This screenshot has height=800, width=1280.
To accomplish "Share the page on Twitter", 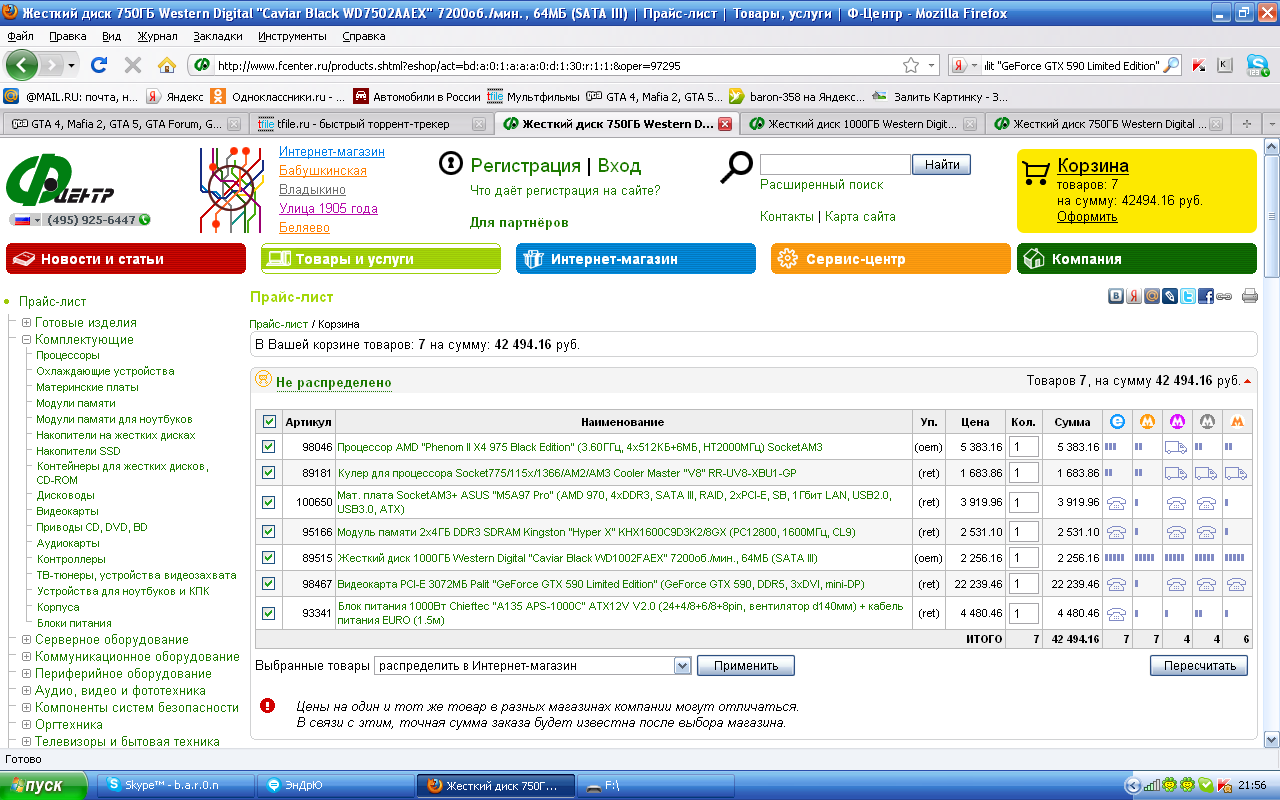I will 1188,296.
